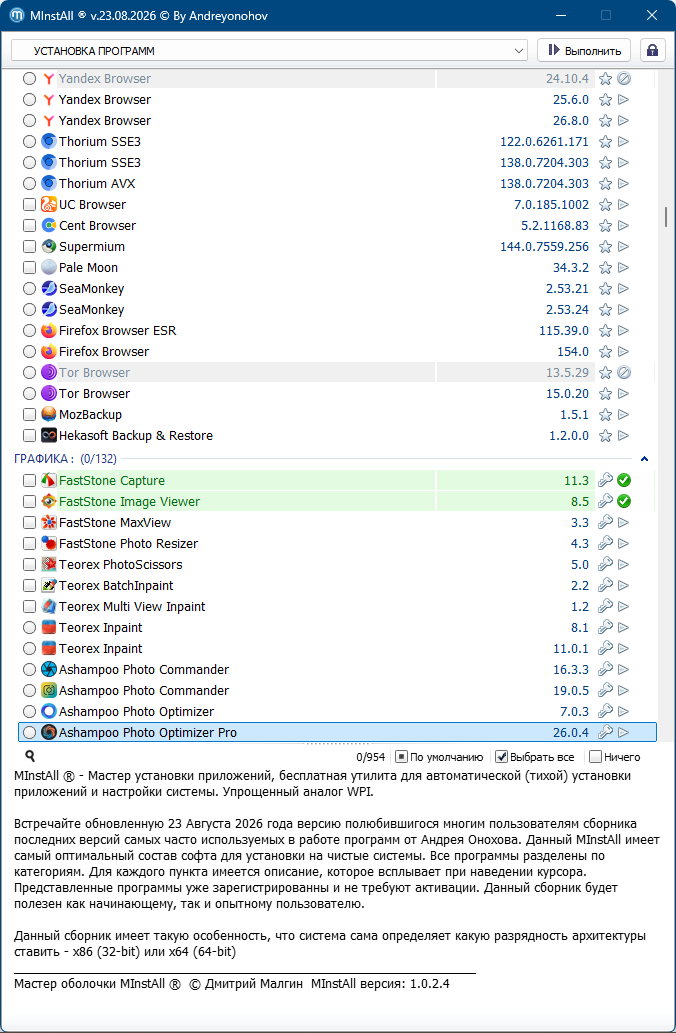Toggle the Выбрать все checkbox
676x1033 pixels.
(x=501, y=757)
